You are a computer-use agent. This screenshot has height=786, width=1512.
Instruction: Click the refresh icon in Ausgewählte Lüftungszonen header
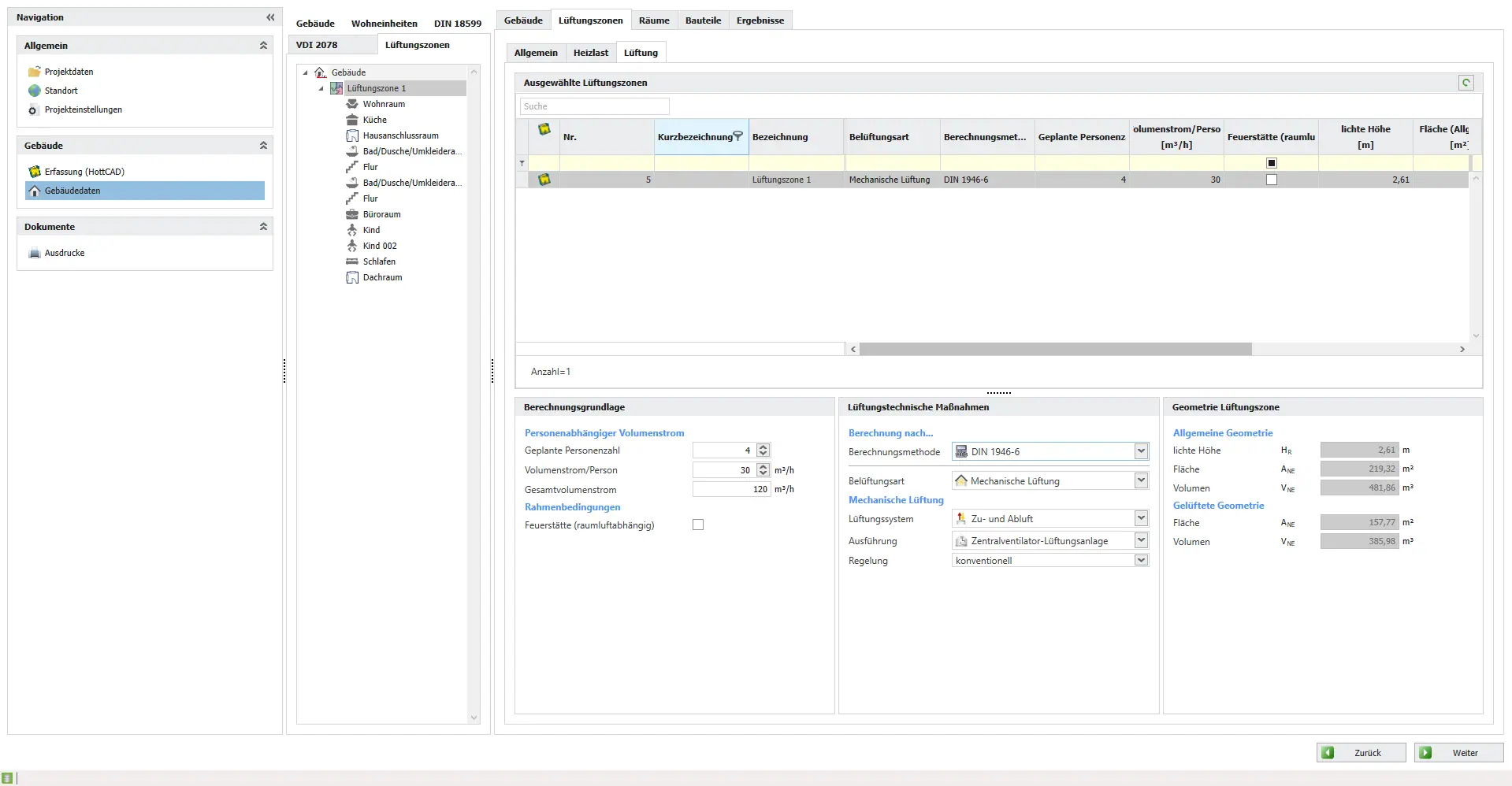coord(1466,83)
